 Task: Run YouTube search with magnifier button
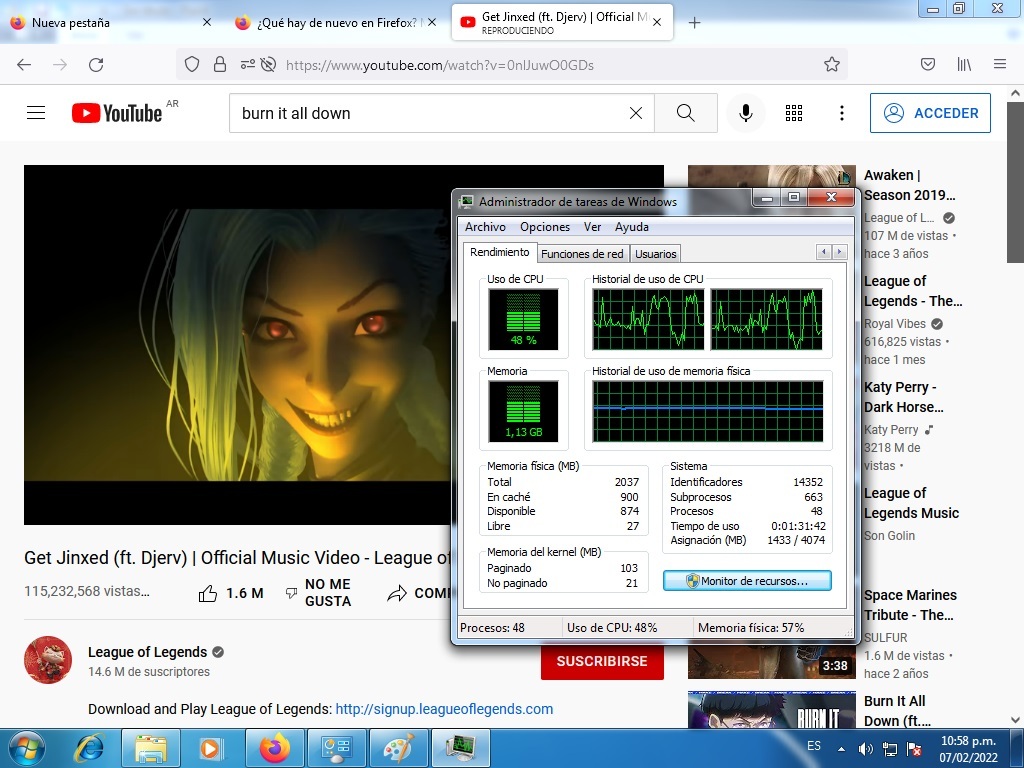(686, 113)
